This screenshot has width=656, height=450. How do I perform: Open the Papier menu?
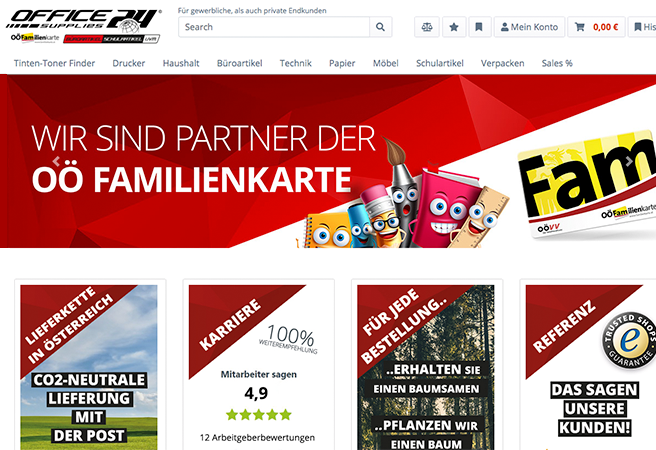click(x=342, y=63)
